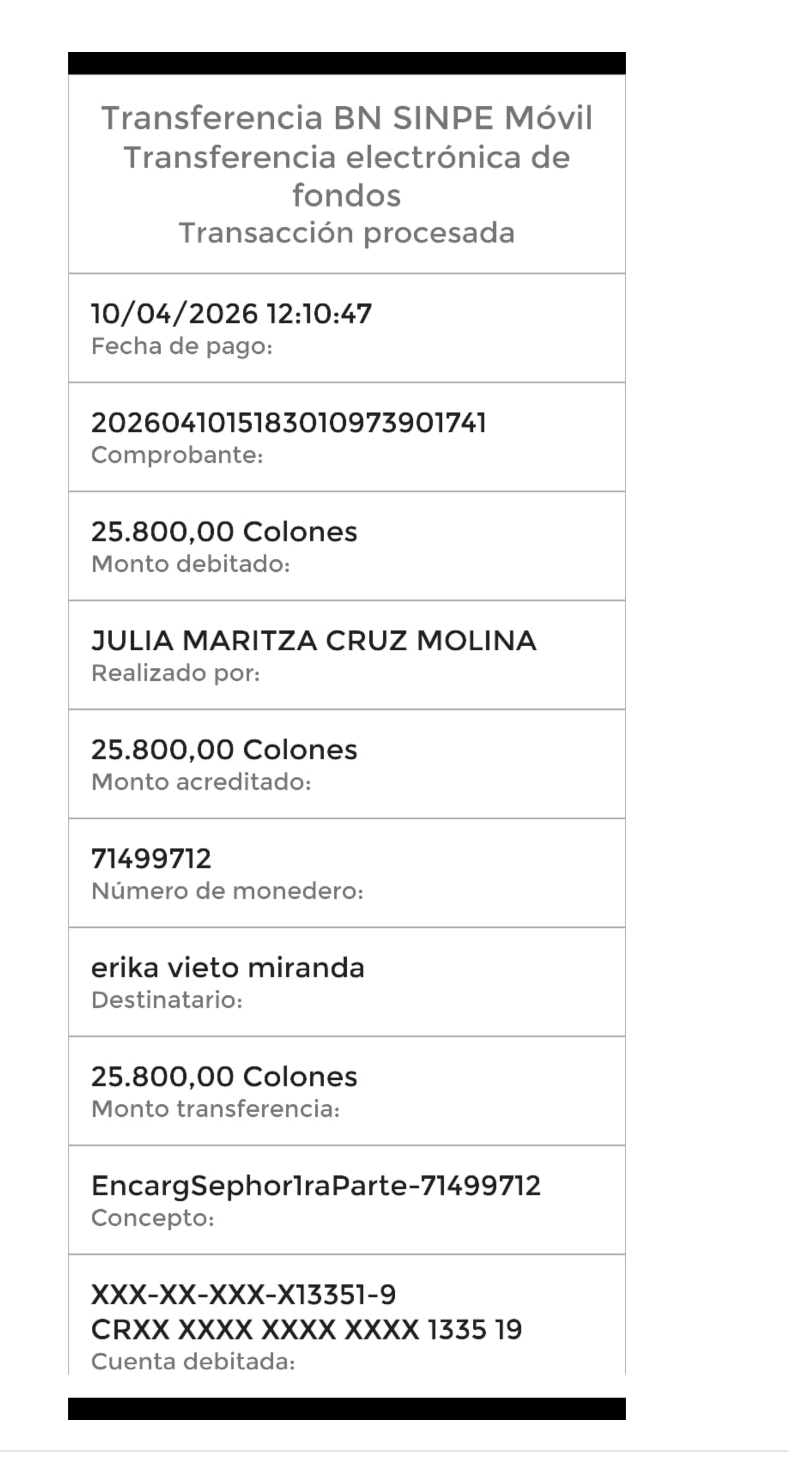Select the masked account number XXX-XX-XXX-X13351-9
The image size is (788, 1462).
(x=243, y=1296)
